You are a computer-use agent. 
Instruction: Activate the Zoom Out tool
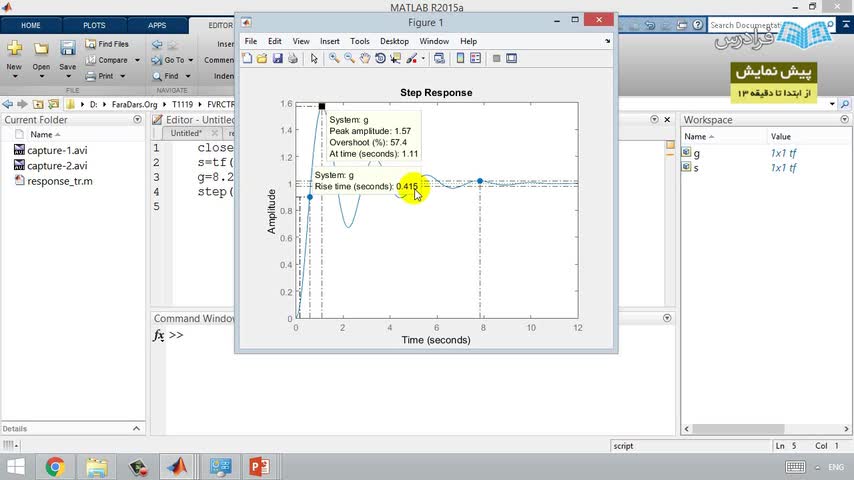tap(349, 58)
